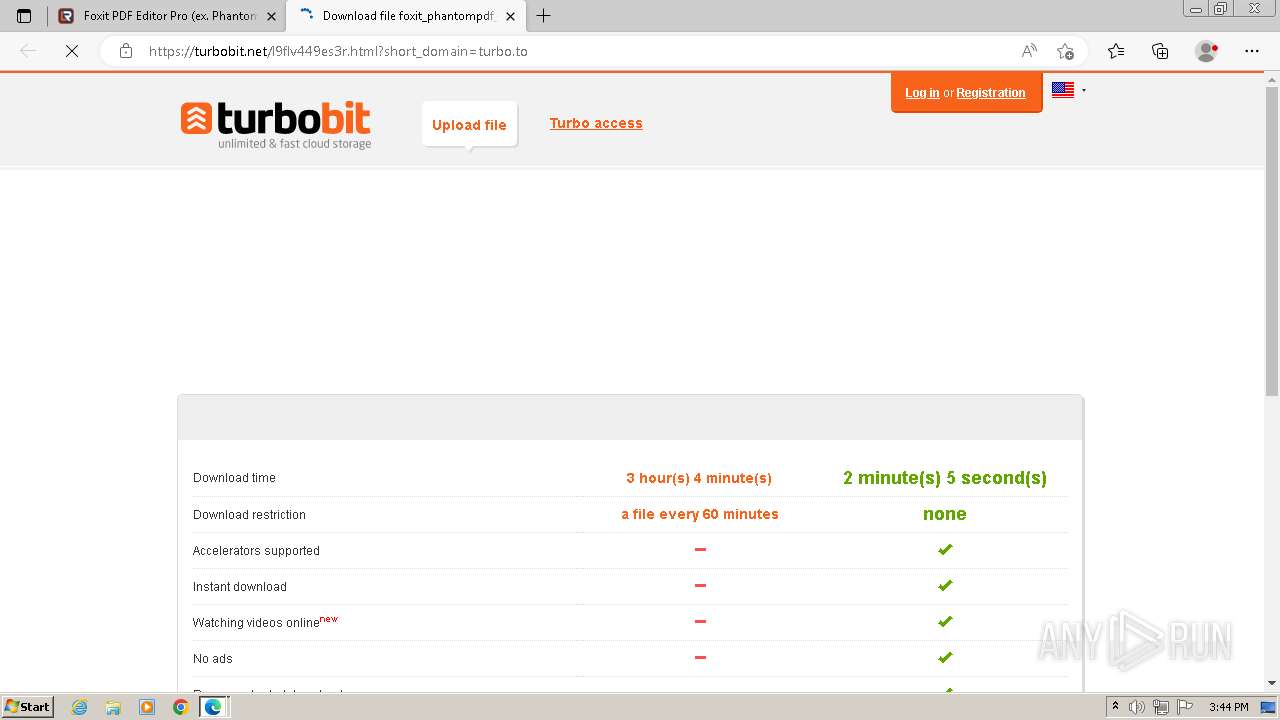Click the scrollbar down arrow
Image resolution: width=1280 pixels, height=720 pixels.
coord(1272,683)
